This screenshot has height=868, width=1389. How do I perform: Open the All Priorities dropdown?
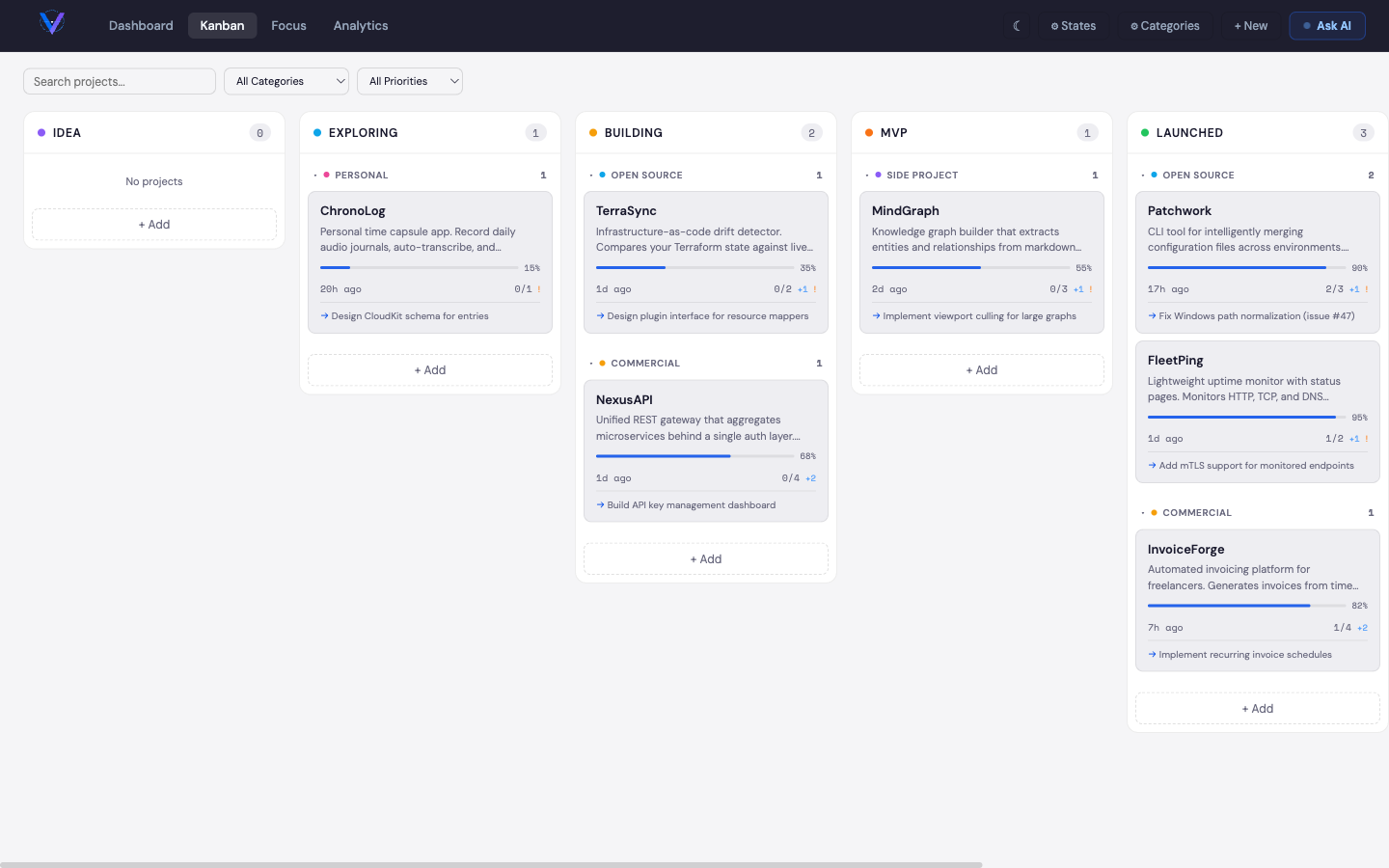tap(409, 81)
